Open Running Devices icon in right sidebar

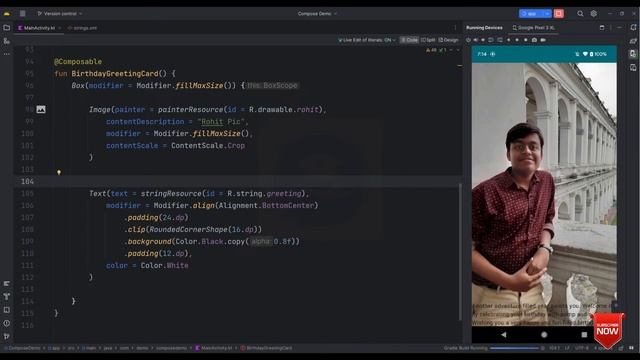633,54
